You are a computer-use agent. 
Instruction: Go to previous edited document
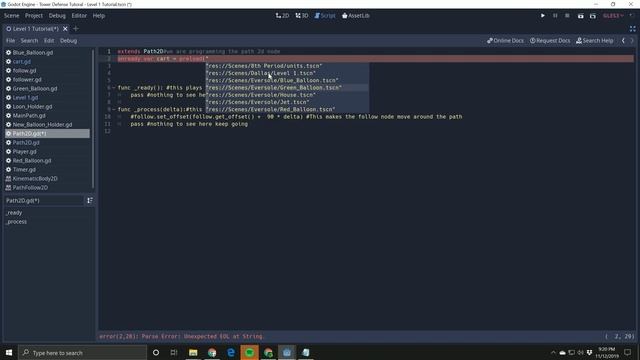click(623, 40)
